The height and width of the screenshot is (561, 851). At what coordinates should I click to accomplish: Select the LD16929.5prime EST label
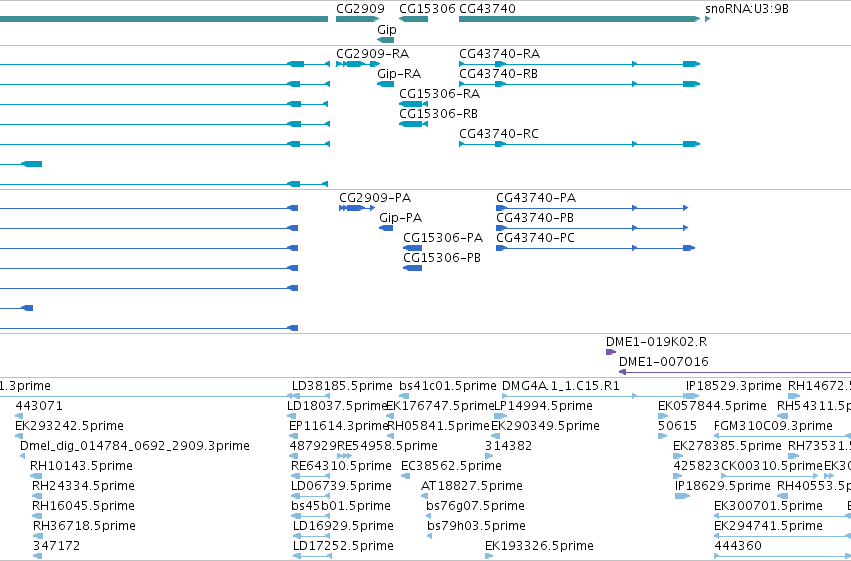[x=343, y=526]
